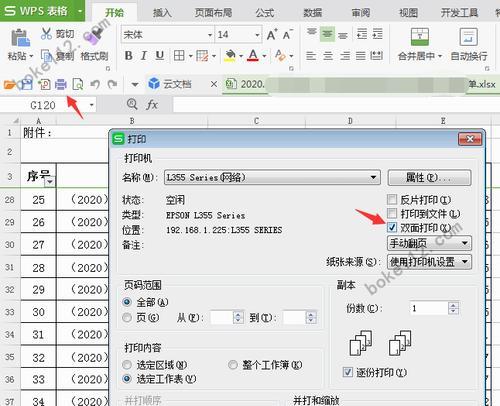Align cell content to vertical middle
The width and height of the screenshot is (500, 406).
click(x=327, y=34)
